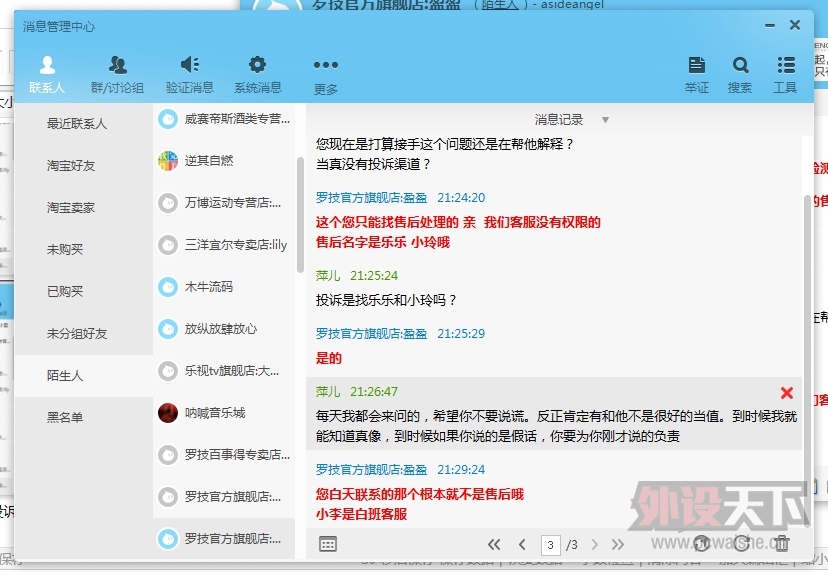Click 陌生人 link in background chat title
The width and height of the screenshot is (828, 576).
pos(500,5)
